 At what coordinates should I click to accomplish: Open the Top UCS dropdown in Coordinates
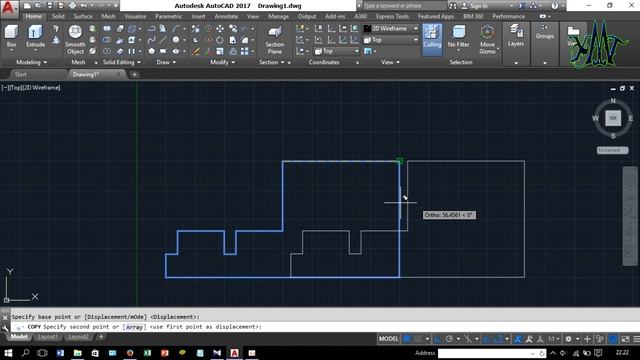pyautogui.click(x=337, y=51)
